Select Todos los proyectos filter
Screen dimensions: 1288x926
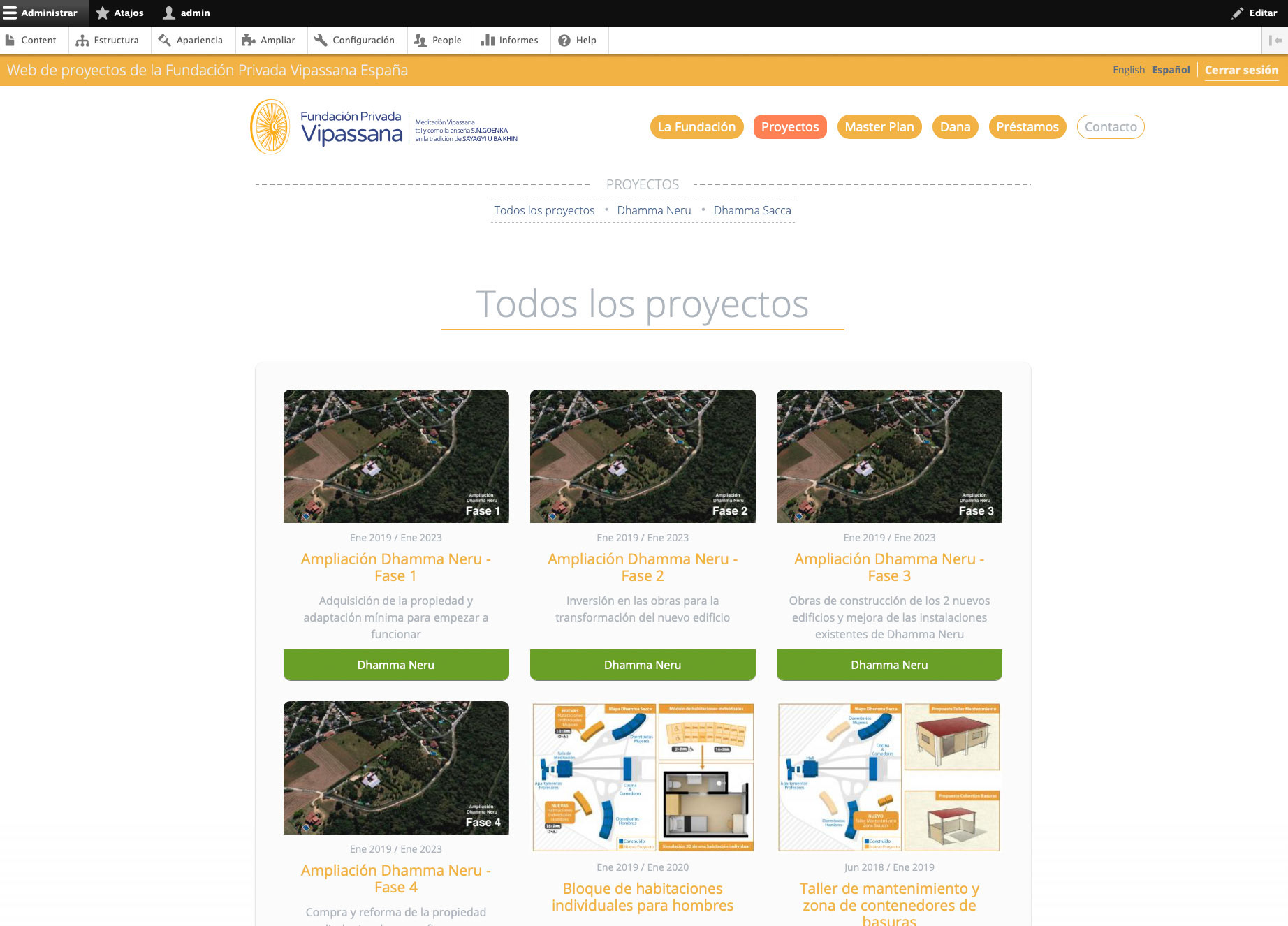click(x=544, y=210)
